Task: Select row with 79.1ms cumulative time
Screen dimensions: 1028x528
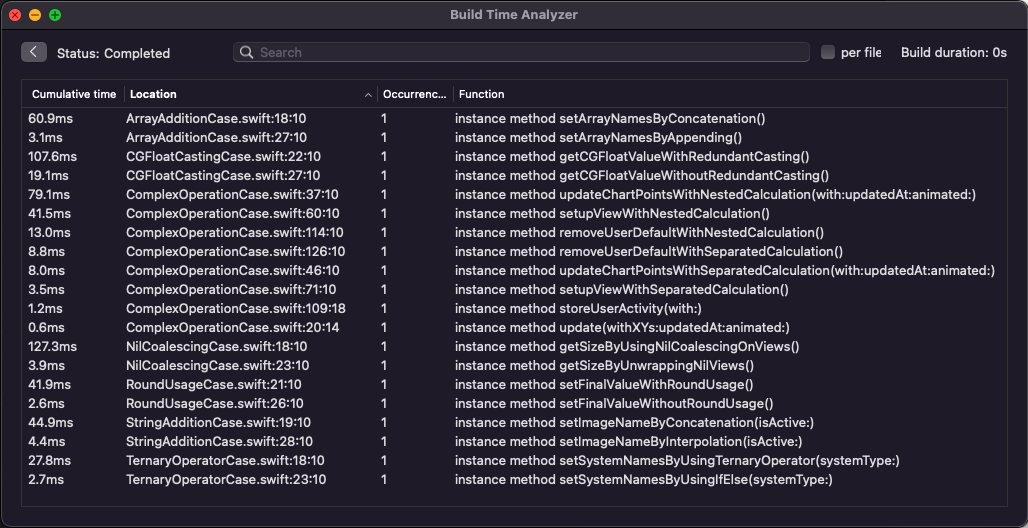Action: (x=49, y=195)
